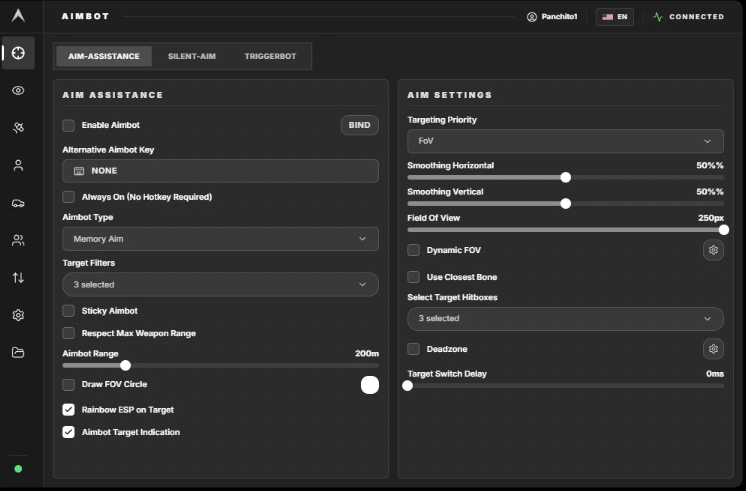
Task: Disable Aimbot Target Indication
Action: coord(69,432)
